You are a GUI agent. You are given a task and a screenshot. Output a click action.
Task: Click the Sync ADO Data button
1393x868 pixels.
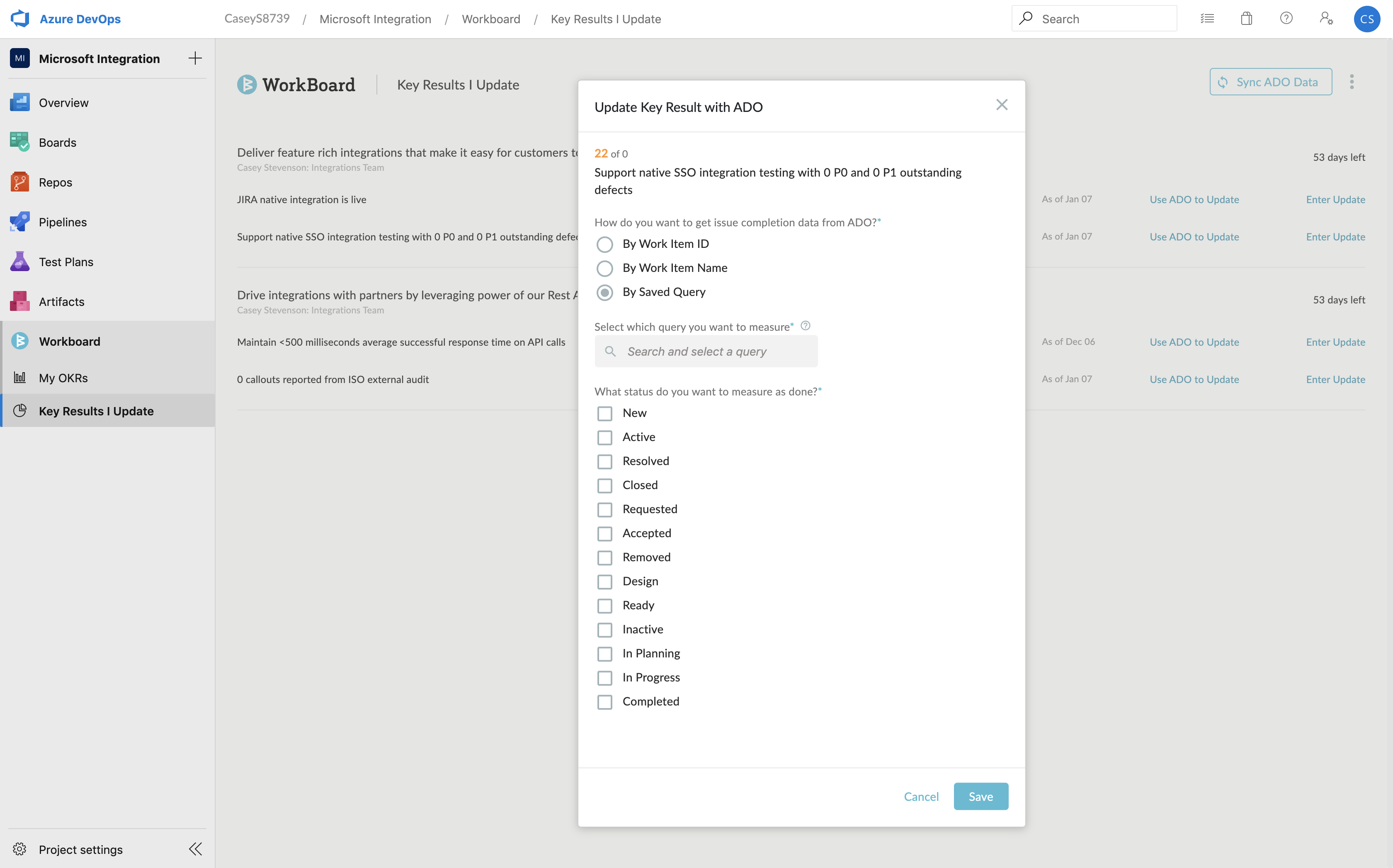1270,82
